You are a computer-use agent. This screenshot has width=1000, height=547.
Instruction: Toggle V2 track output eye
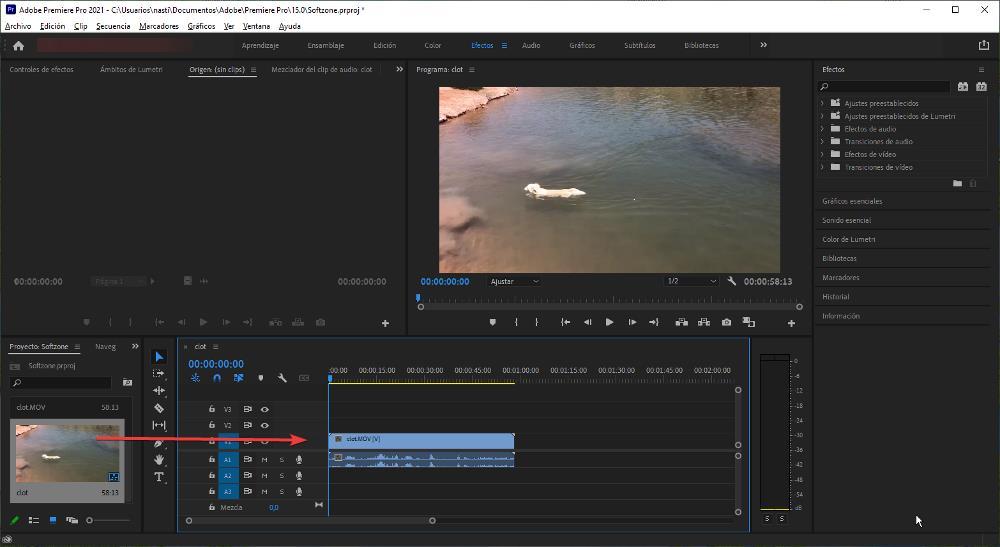pyautogui.click(x=265, y=425)
